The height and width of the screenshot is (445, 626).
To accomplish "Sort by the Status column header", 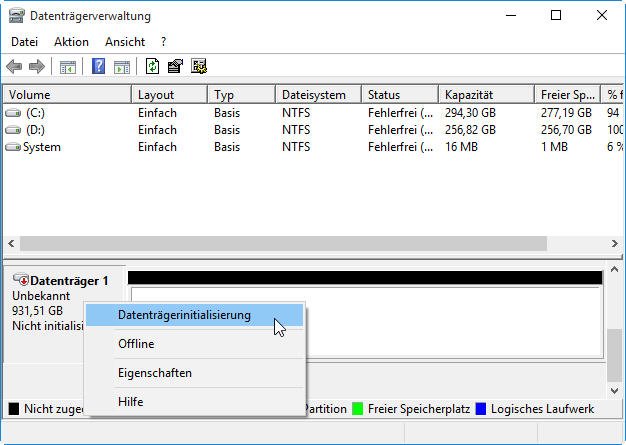I will 400,95.
